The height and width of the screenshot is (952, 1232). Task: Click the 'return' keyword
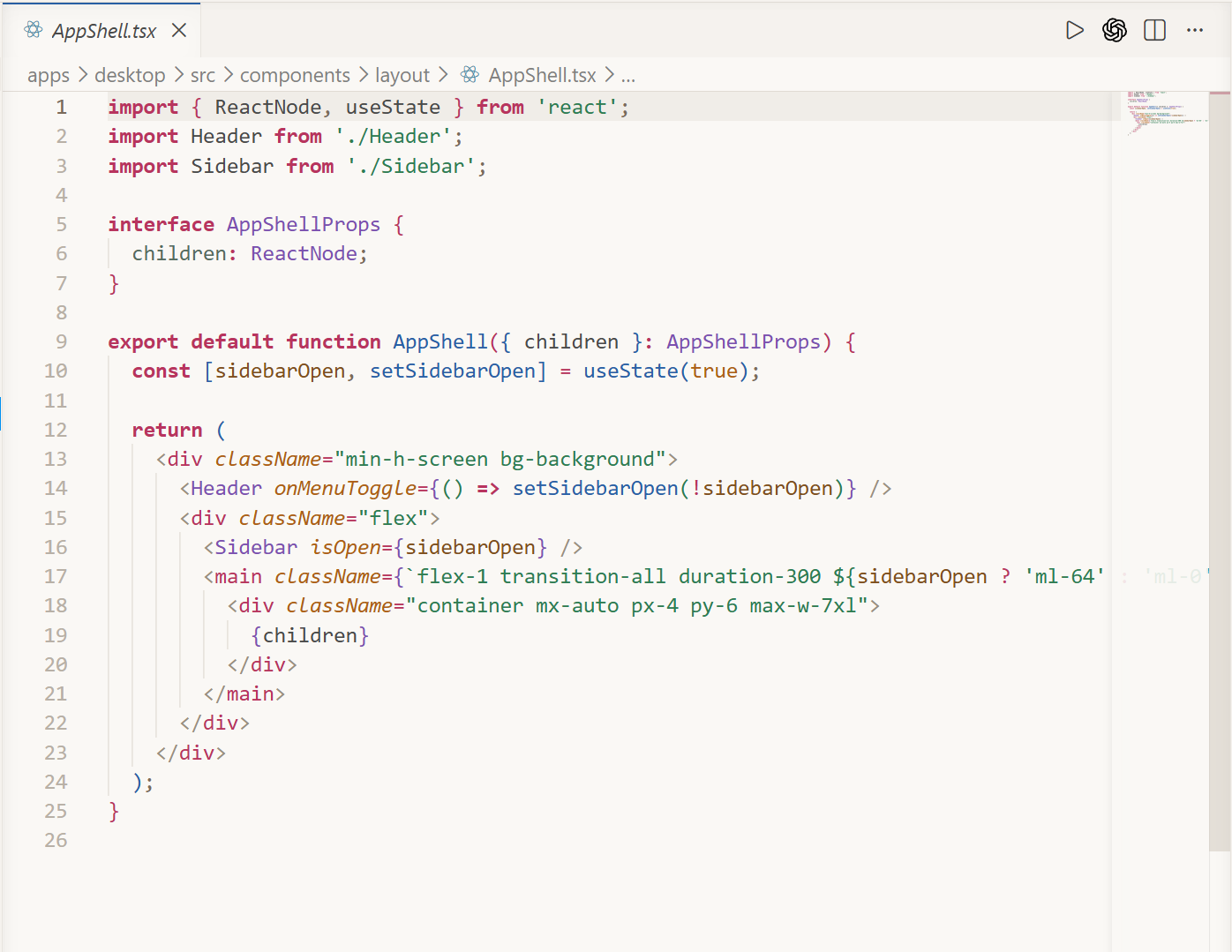tap(167, 431)
